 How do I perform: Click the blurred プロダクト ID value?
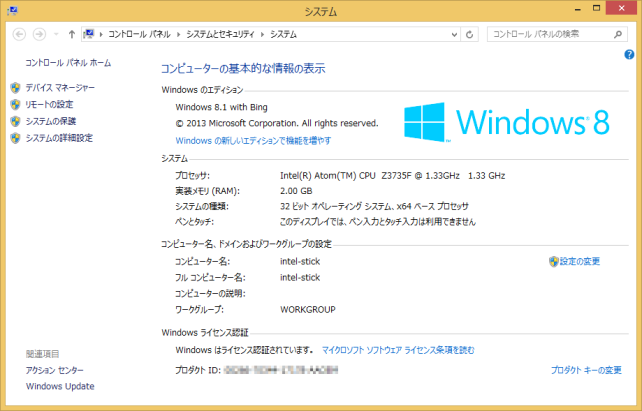281,370
